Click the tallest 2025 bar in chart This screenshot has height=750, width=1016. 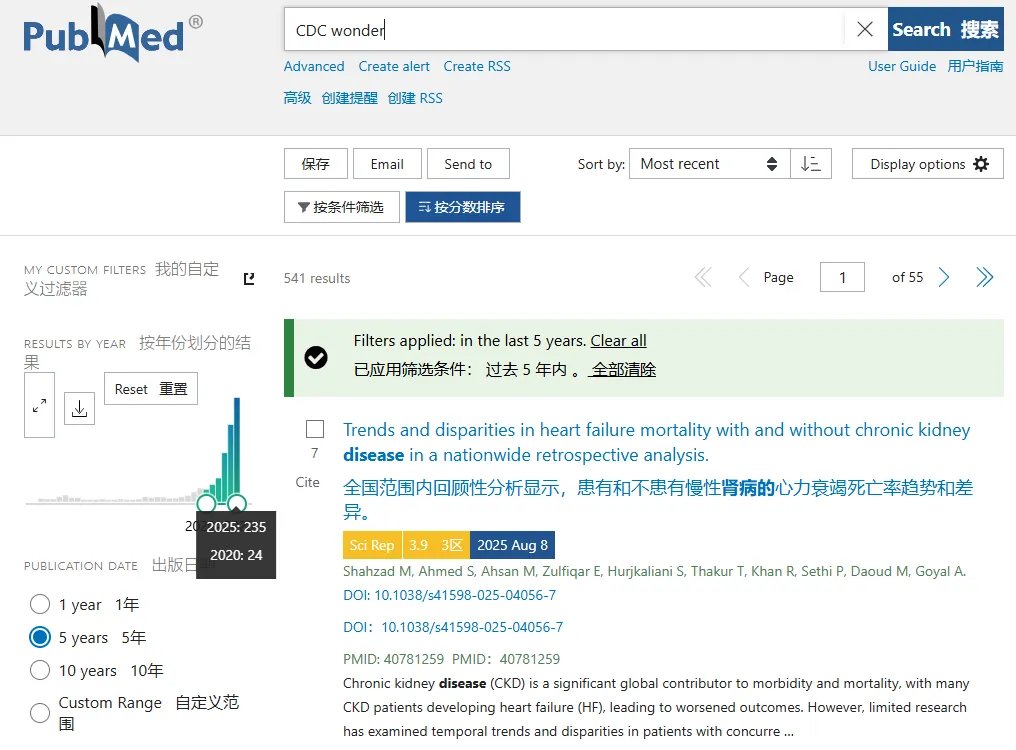click(x=237, y=447)
